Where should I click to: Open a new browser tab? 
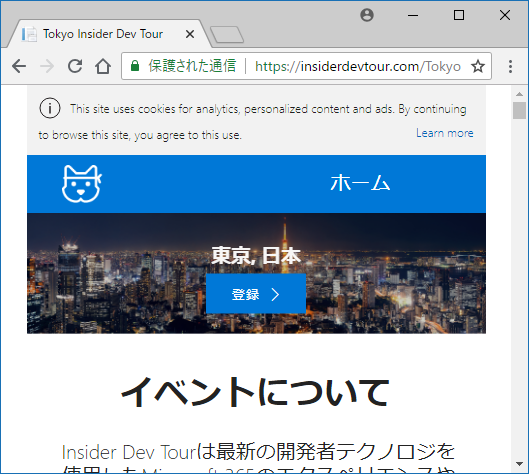point(227,34)
